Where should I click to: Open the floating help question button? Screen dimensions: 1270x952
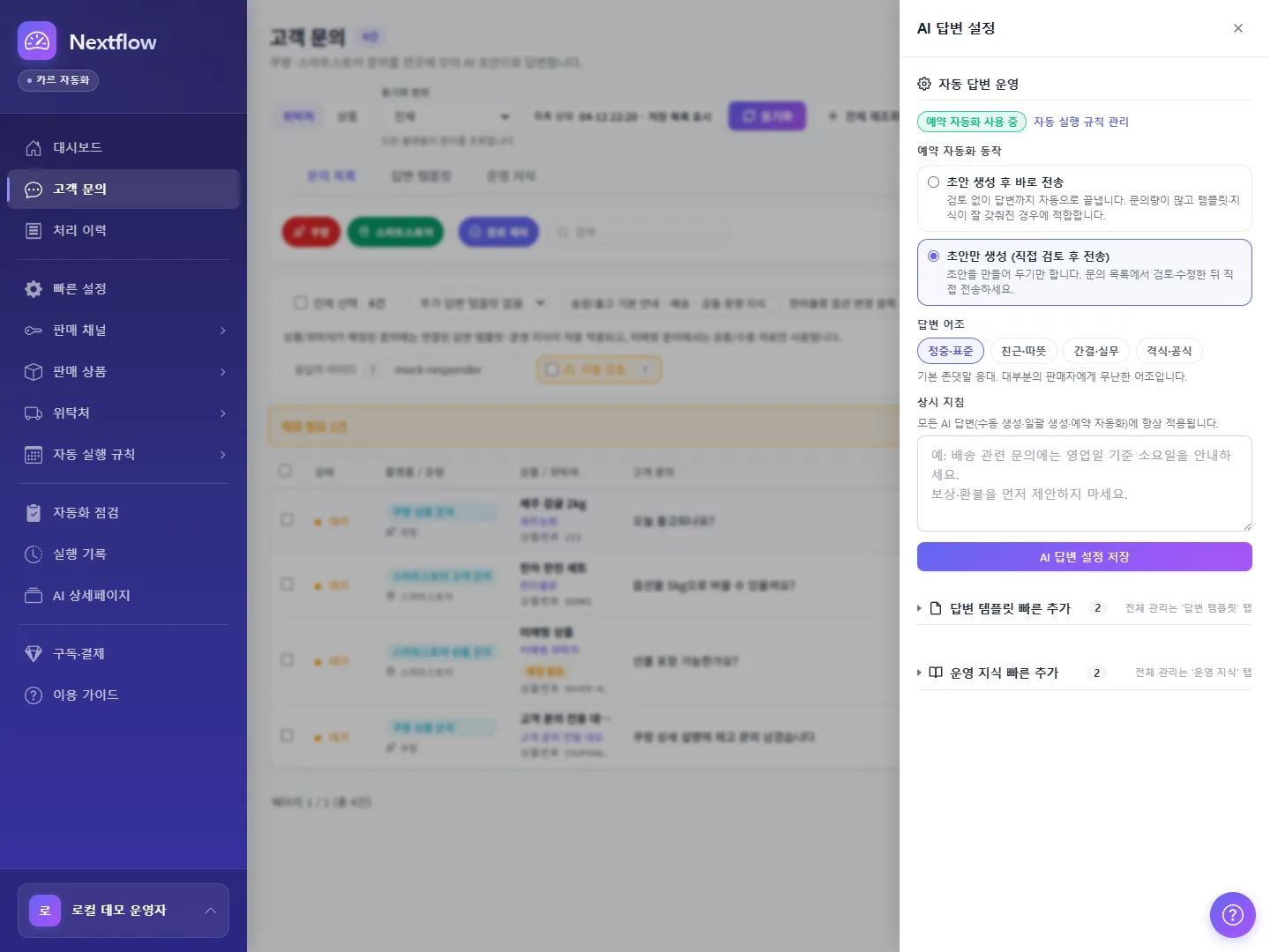(1233, 915)
